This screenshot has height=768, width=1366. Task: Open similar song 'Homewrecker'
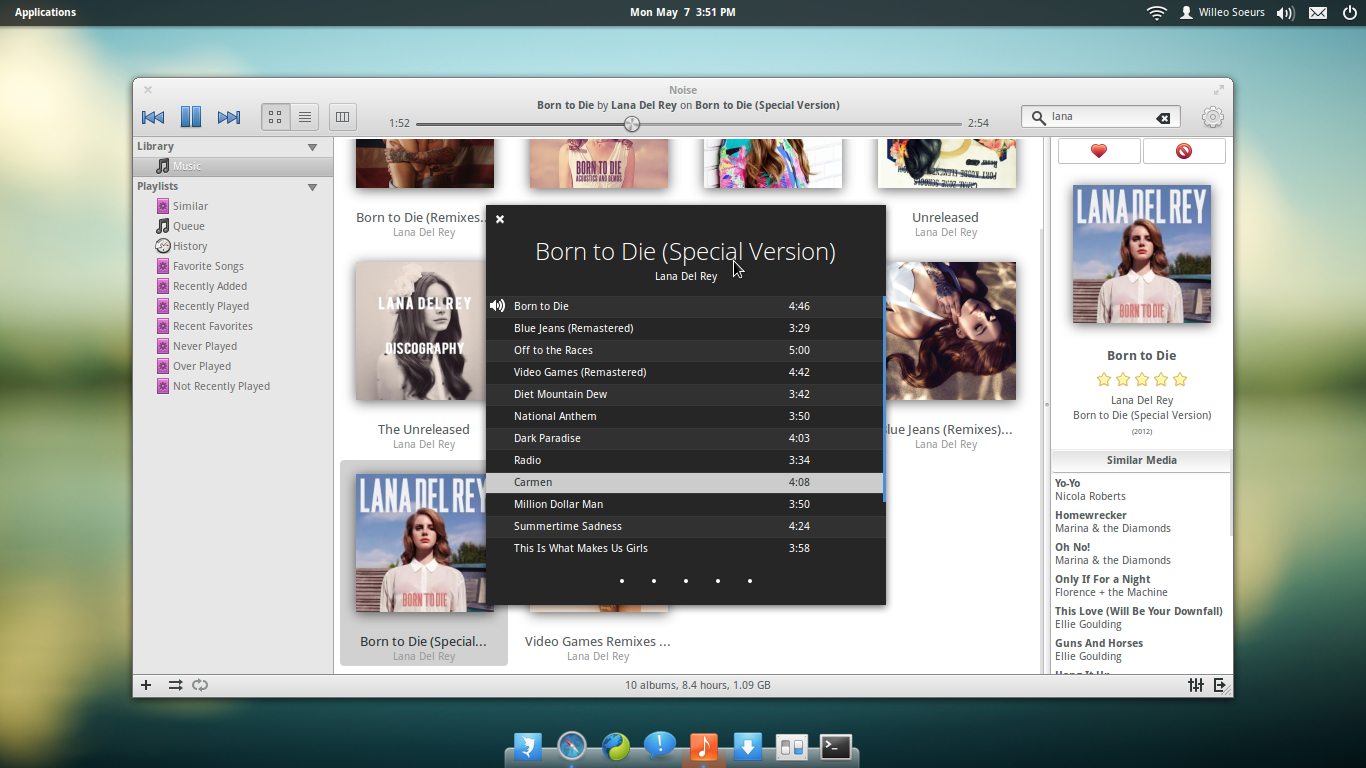(1141, 522)
